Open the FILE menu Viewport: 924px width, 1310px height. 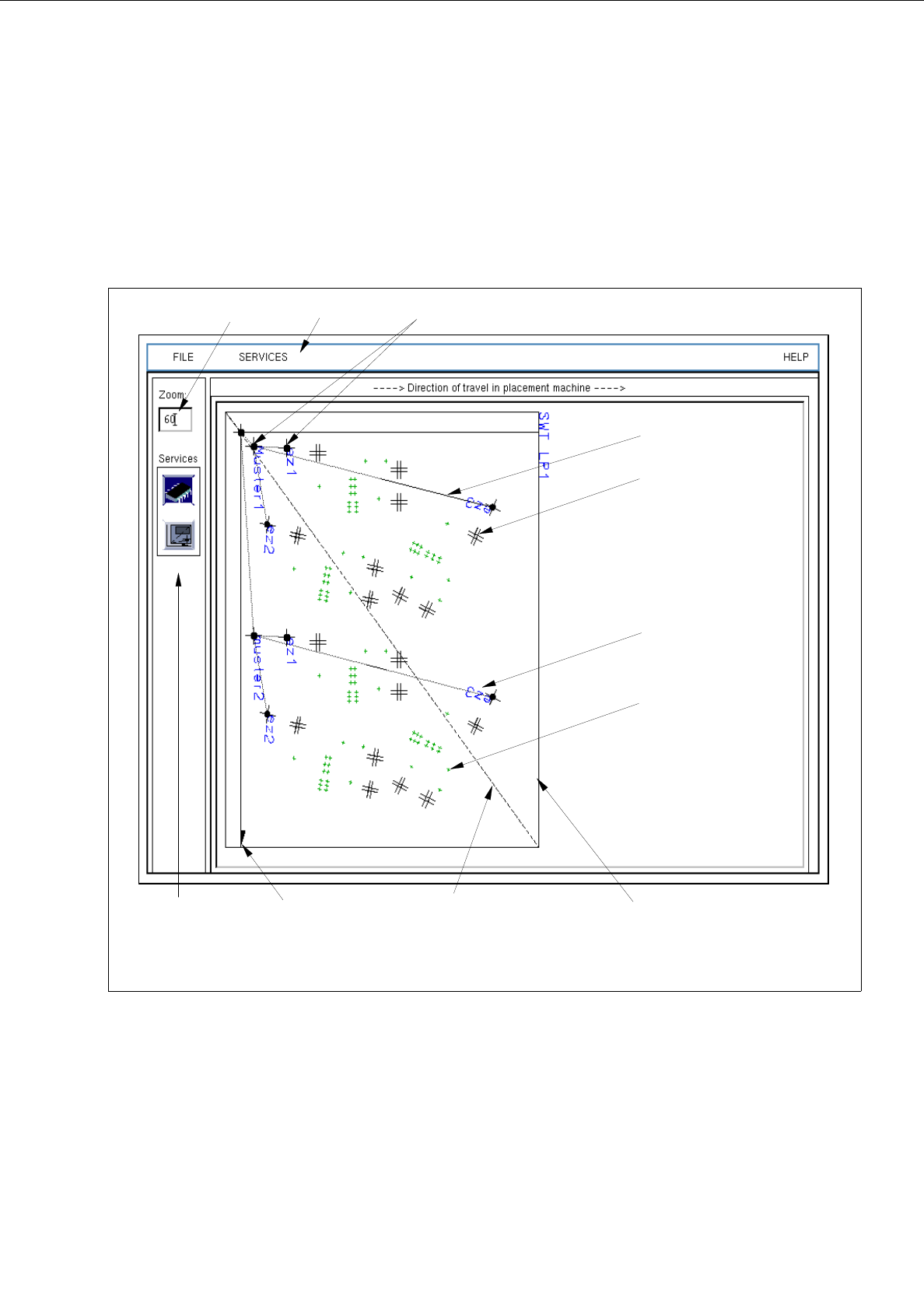tap(183, 357)
